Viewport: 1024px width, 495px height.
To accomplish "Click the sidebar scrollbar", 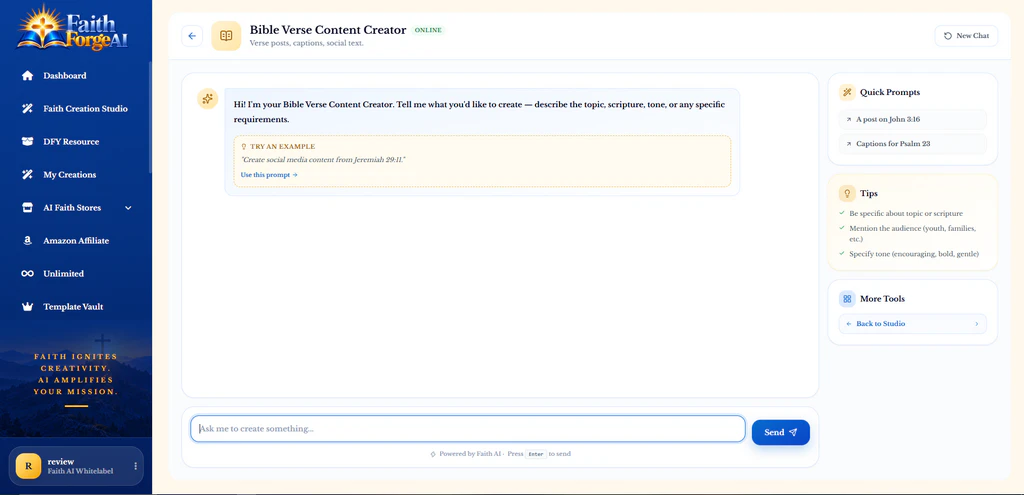I will tap(150, 118).
